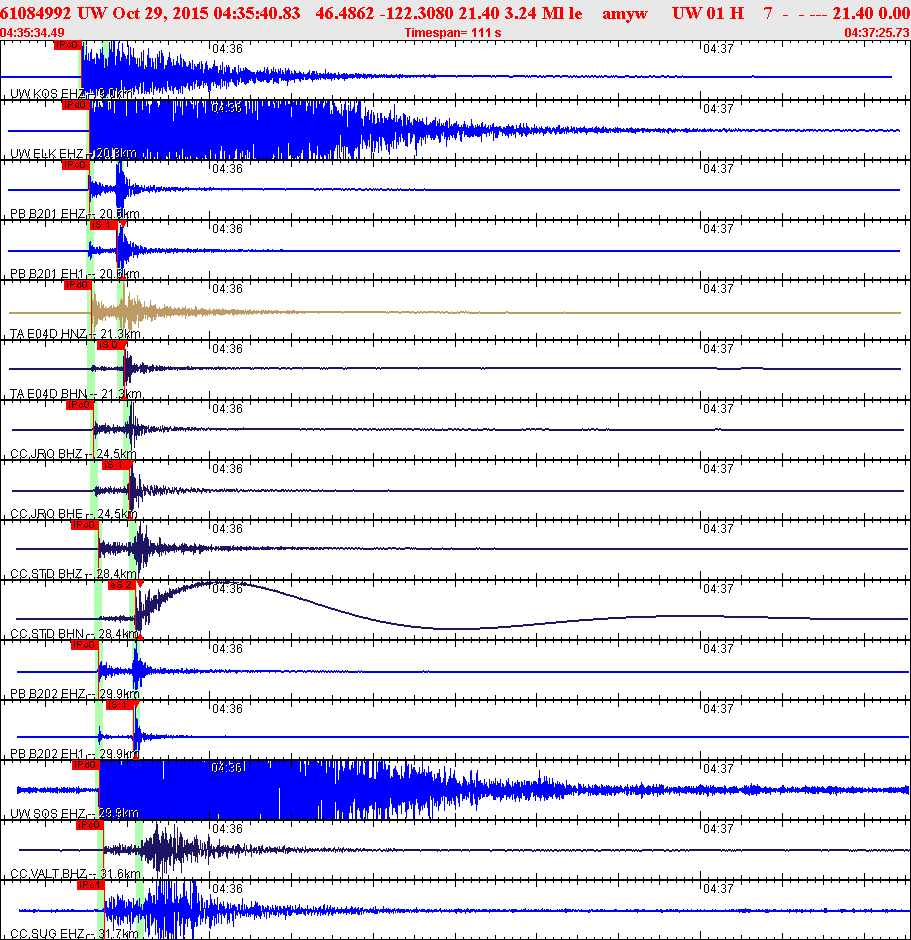This screenshot has width=911, height=940.
Task: Click the CC STD BHZ station label
Action: (73, 573)
